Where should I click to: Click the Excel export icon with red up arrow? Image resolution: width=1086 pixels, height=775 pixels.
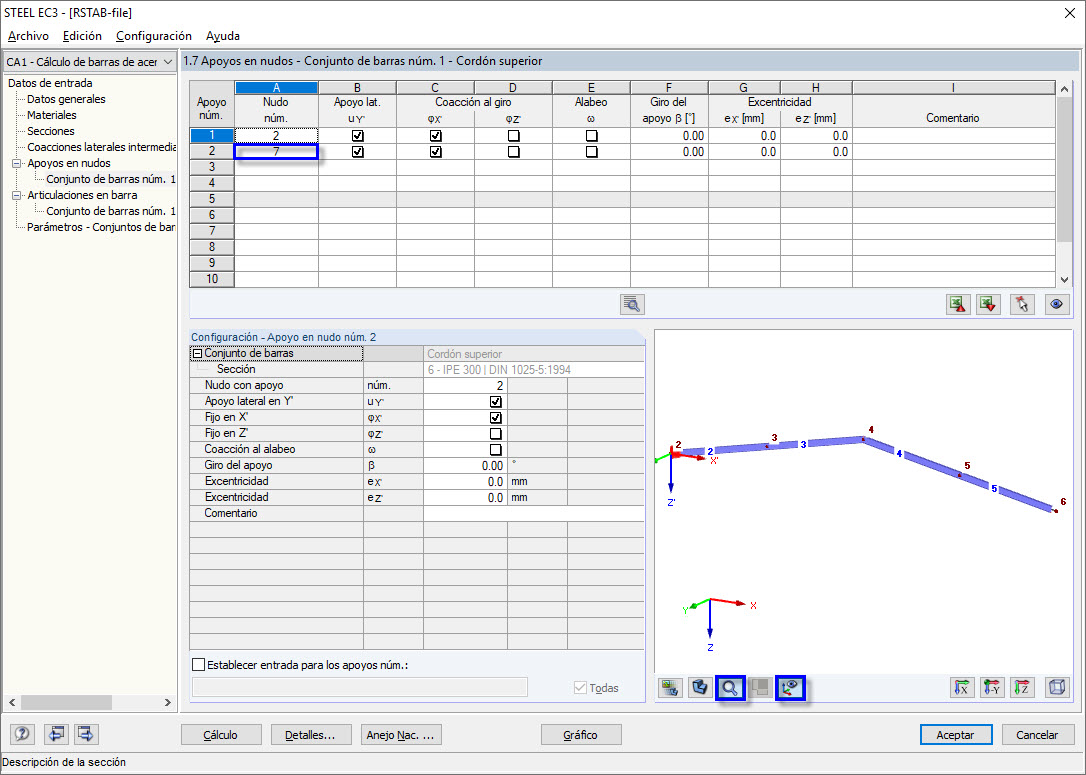point(958,305)
